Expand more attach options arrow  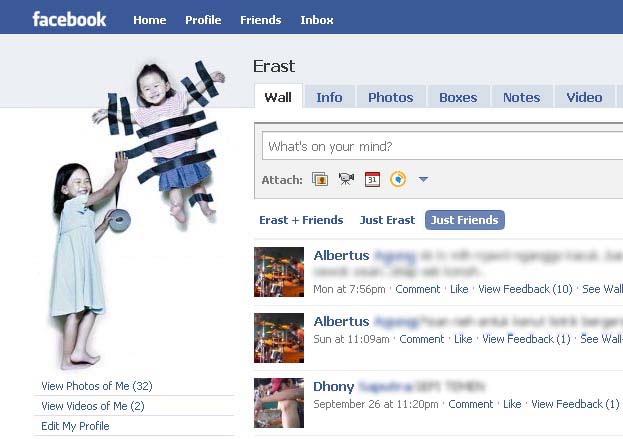[x=424, y=180]
